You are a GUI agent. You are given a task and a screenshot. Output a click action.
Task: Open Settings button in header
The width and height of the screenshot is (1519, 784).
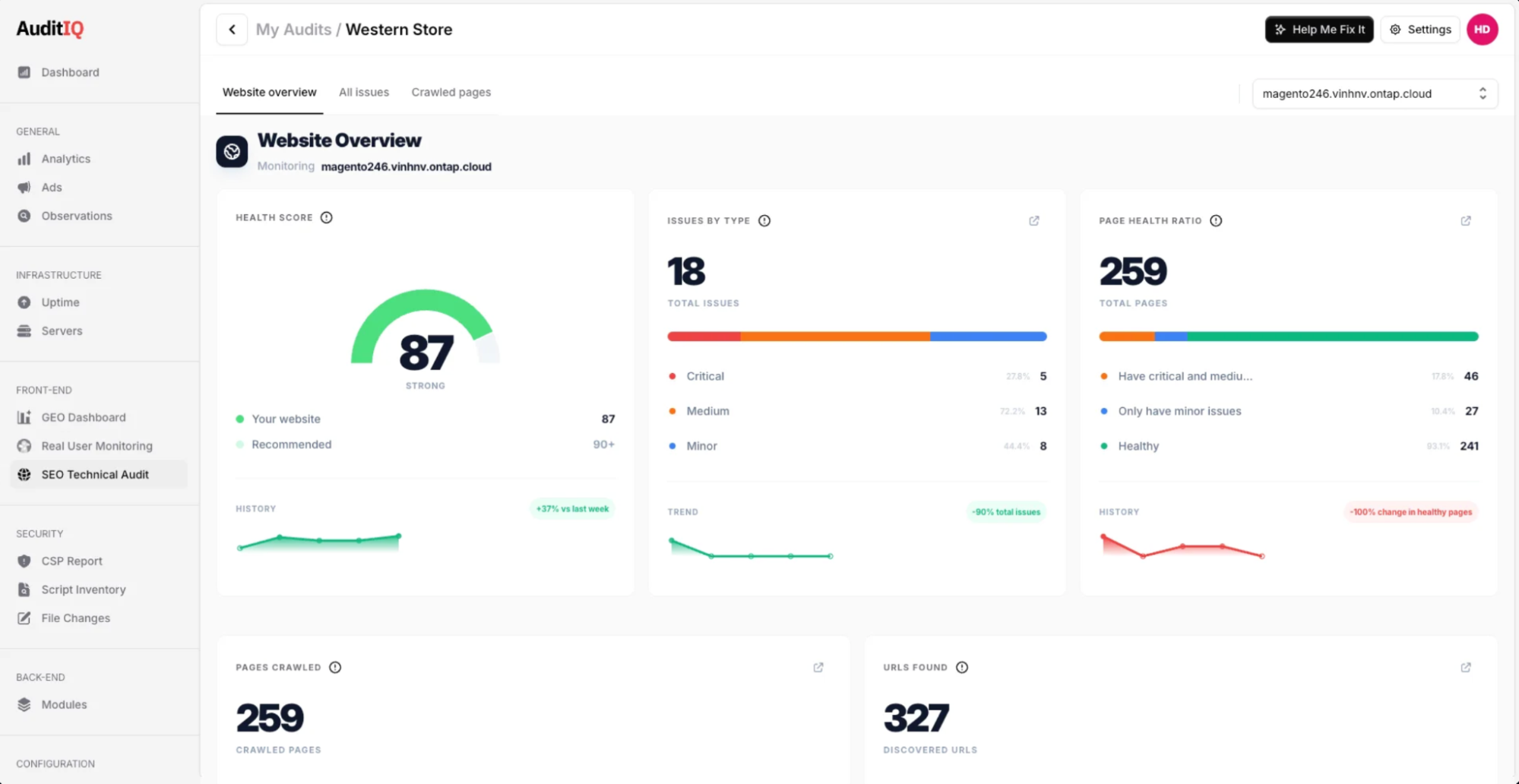pos(1420,30)
